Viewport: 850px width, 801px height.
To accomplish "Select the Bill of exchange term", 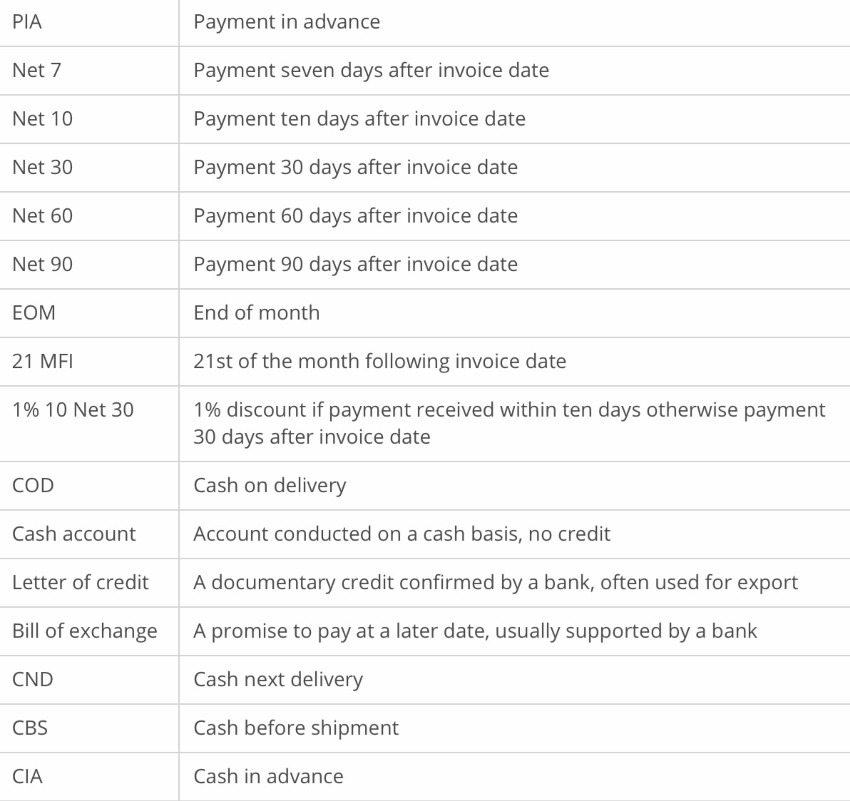I will coord(85,631).
